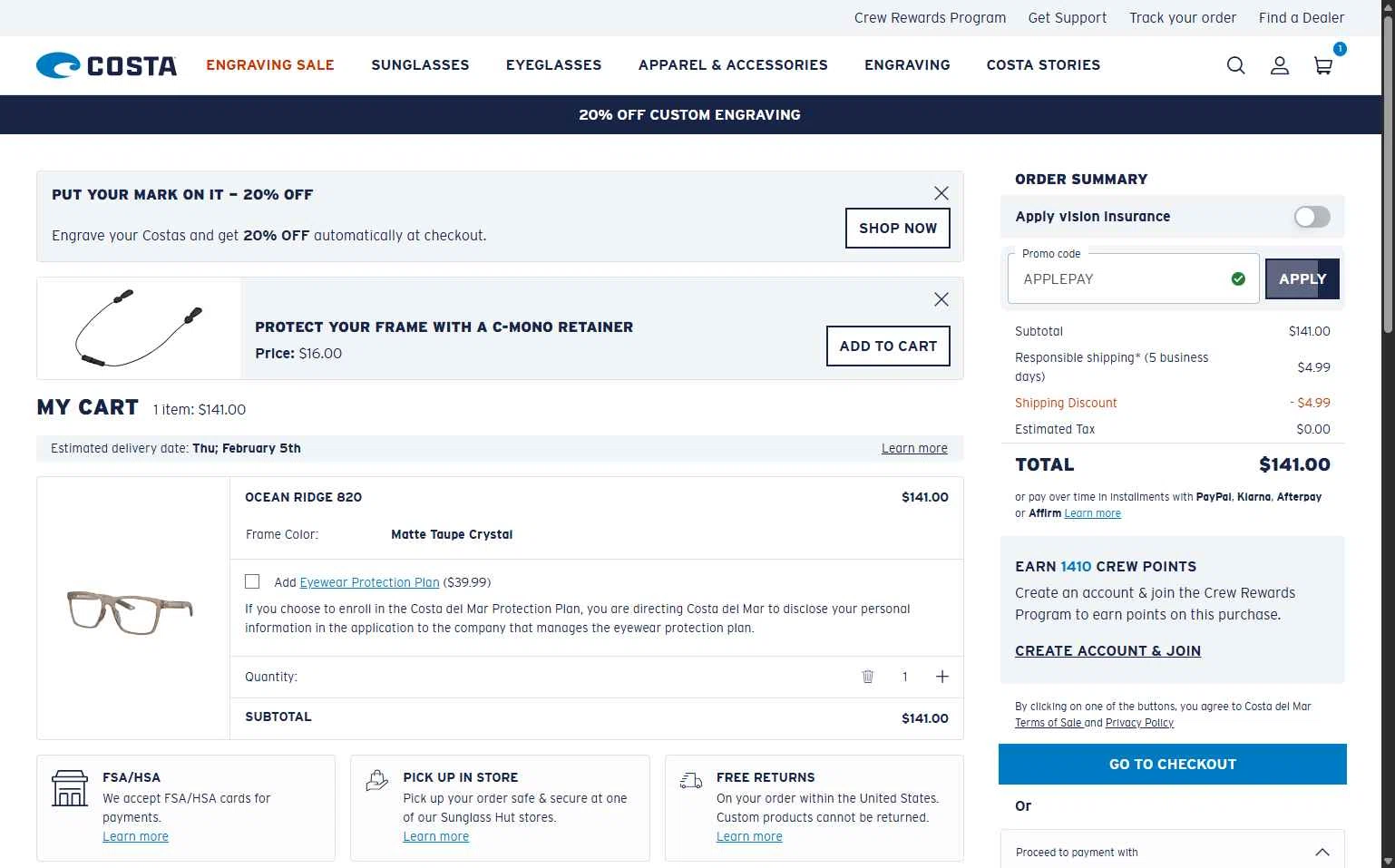This screenshot has width=1395, height=868.
Task: Click the cart item count badge
Action: (x=1340, y=49)
